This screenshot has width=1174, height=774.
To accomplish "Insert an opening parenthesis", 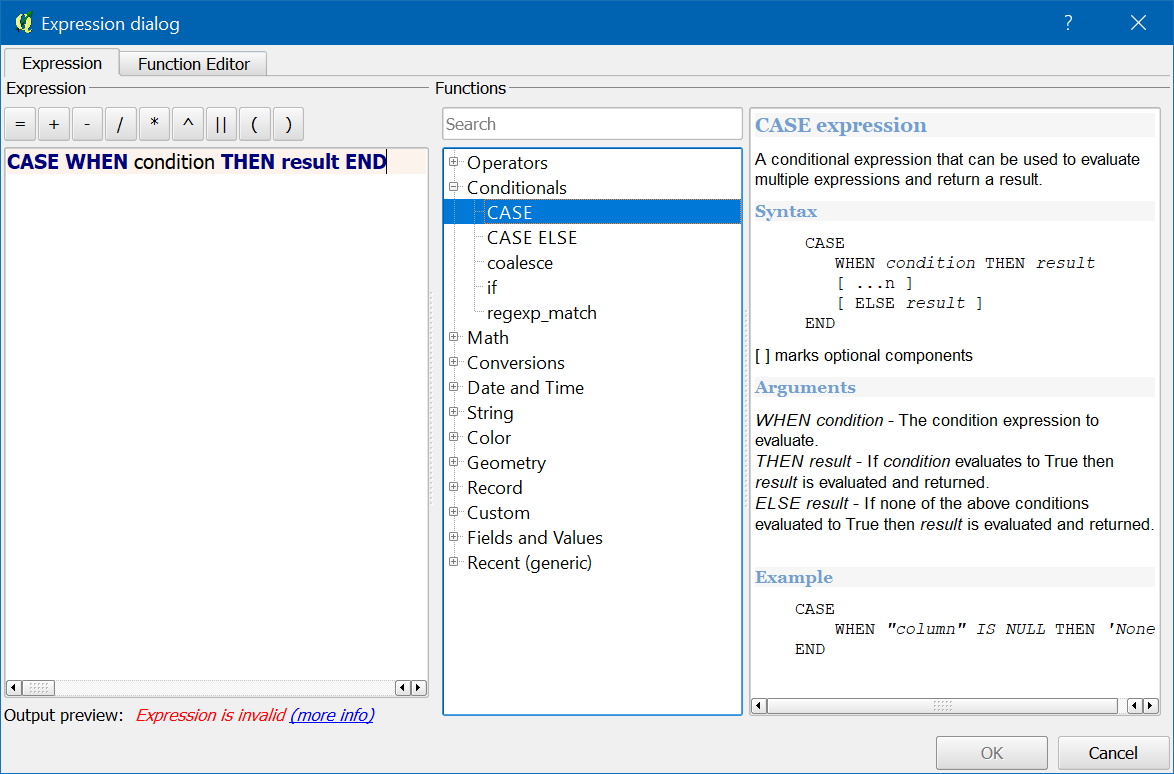I will (x=255, y=124).
